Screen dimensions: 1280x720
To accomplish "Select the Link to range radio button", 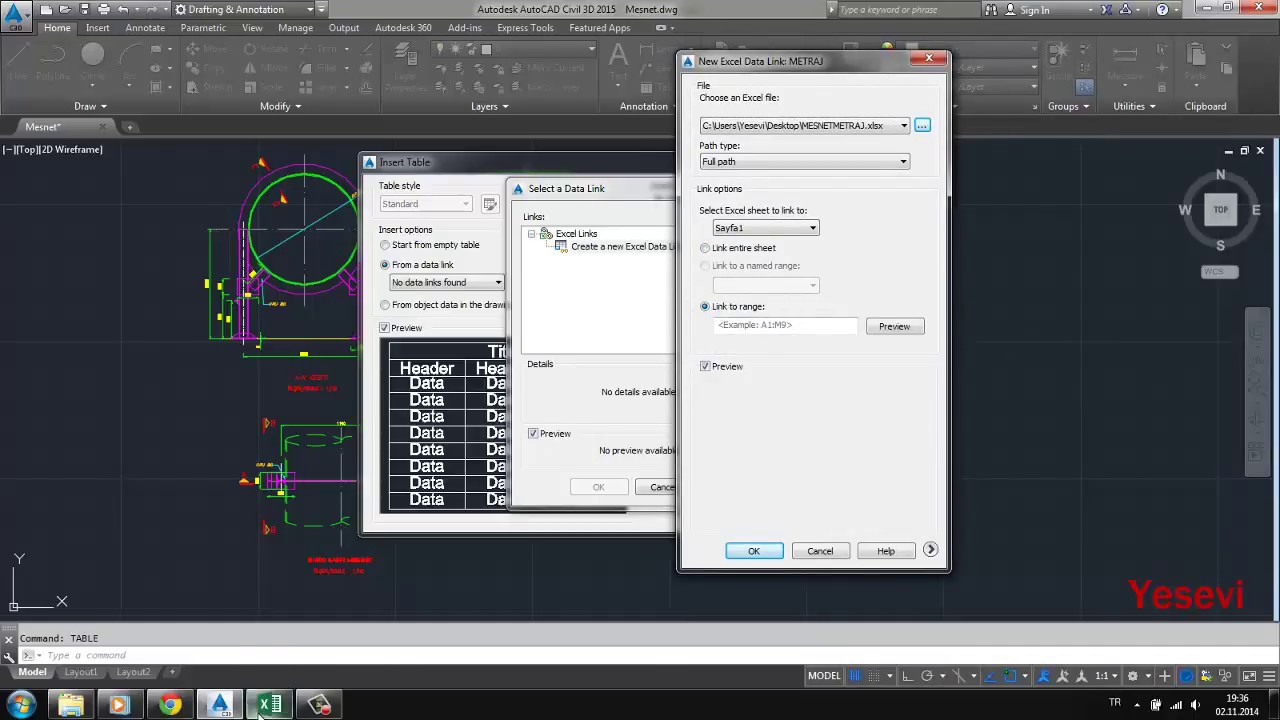I will 705,307.
